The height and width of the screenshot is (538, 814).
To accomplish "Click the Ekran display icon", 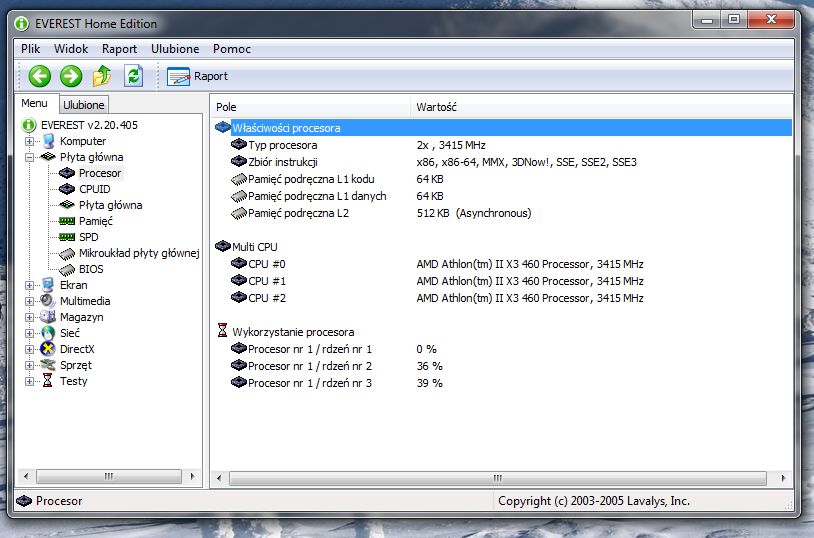I will (48, 285).
